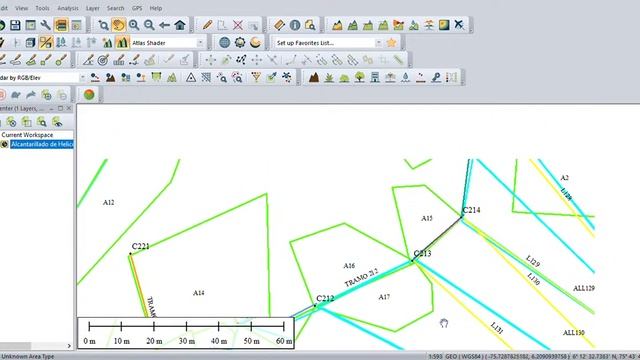Screen dimensions: 640x360
Task: Click the first terrain analysis mountain icon
Action: pos(337,25)
